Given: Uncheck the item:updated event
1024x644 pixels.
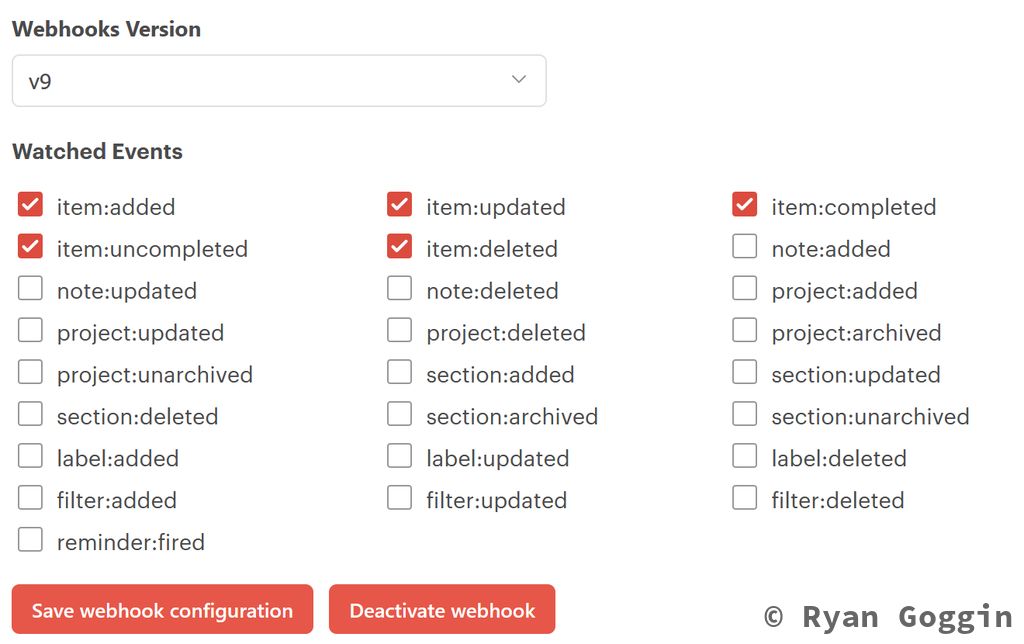Looking at the screenshot, I should click(x=400, y=205).
